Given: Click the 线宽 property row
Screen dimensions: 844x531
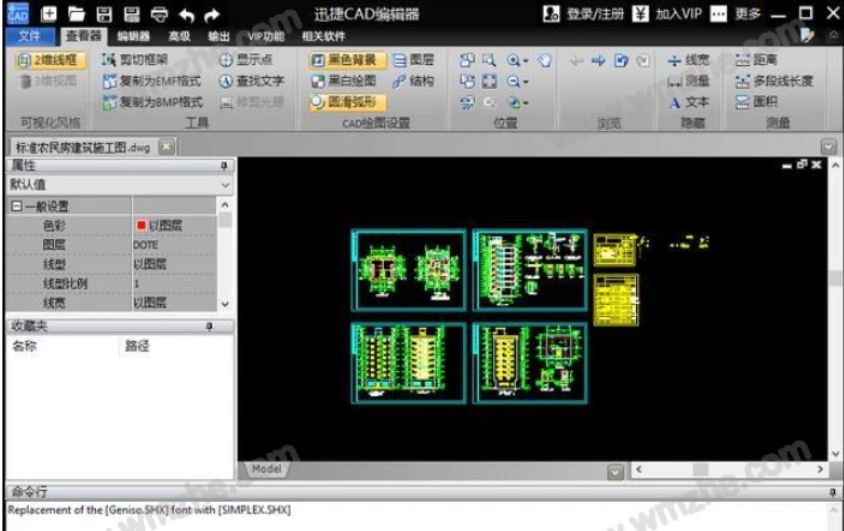Looking at the screenshot, I should coord(112,303).
